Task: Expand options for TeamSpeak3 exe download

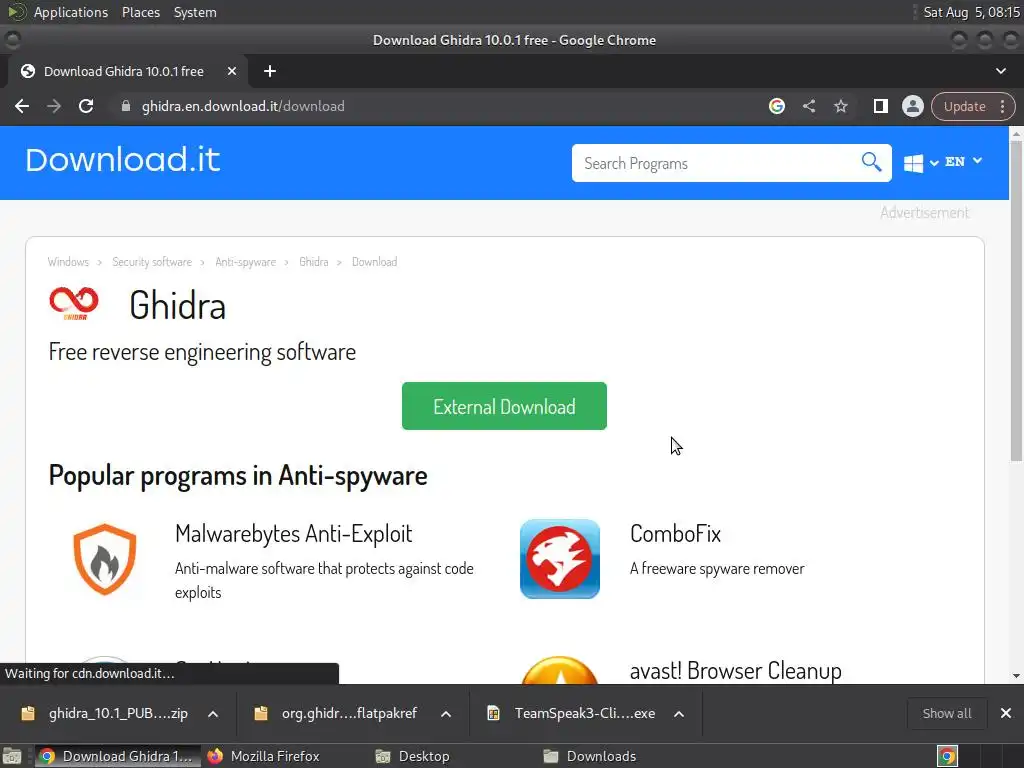Action: [679, 714]
